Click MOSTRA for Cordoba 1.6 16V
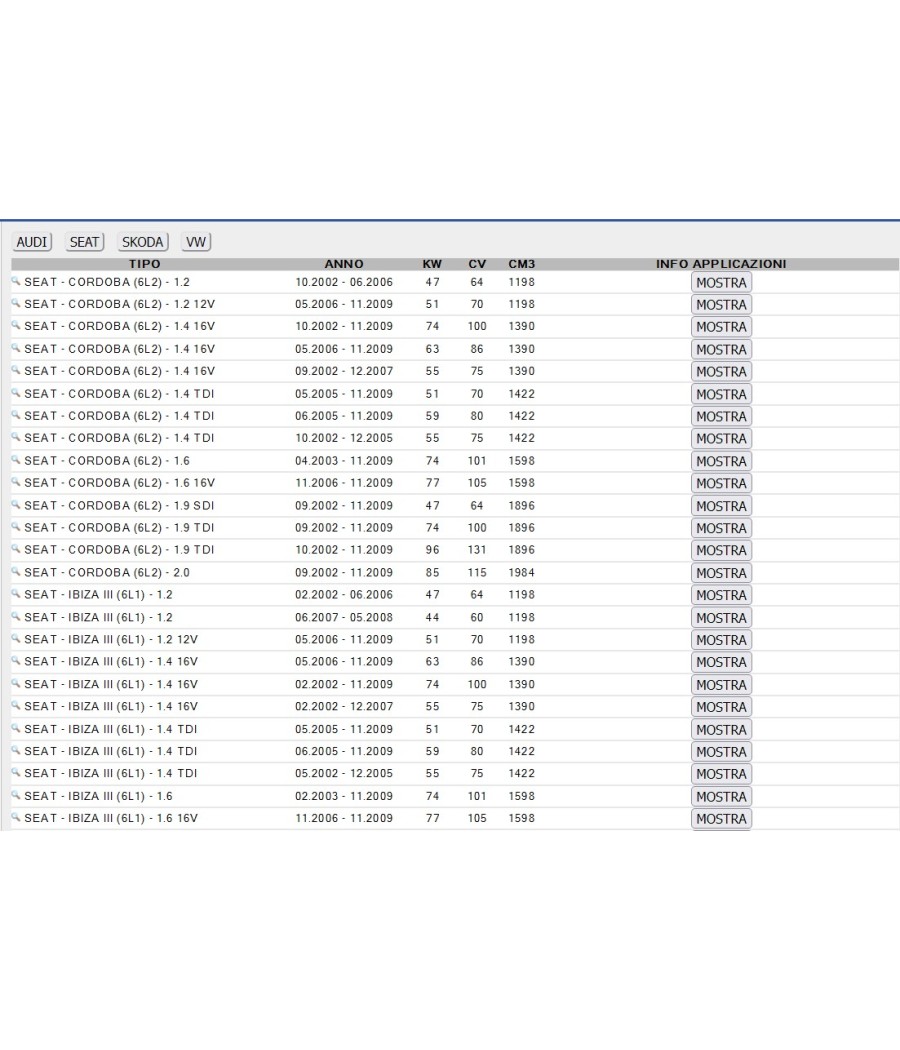 point(721,483)
